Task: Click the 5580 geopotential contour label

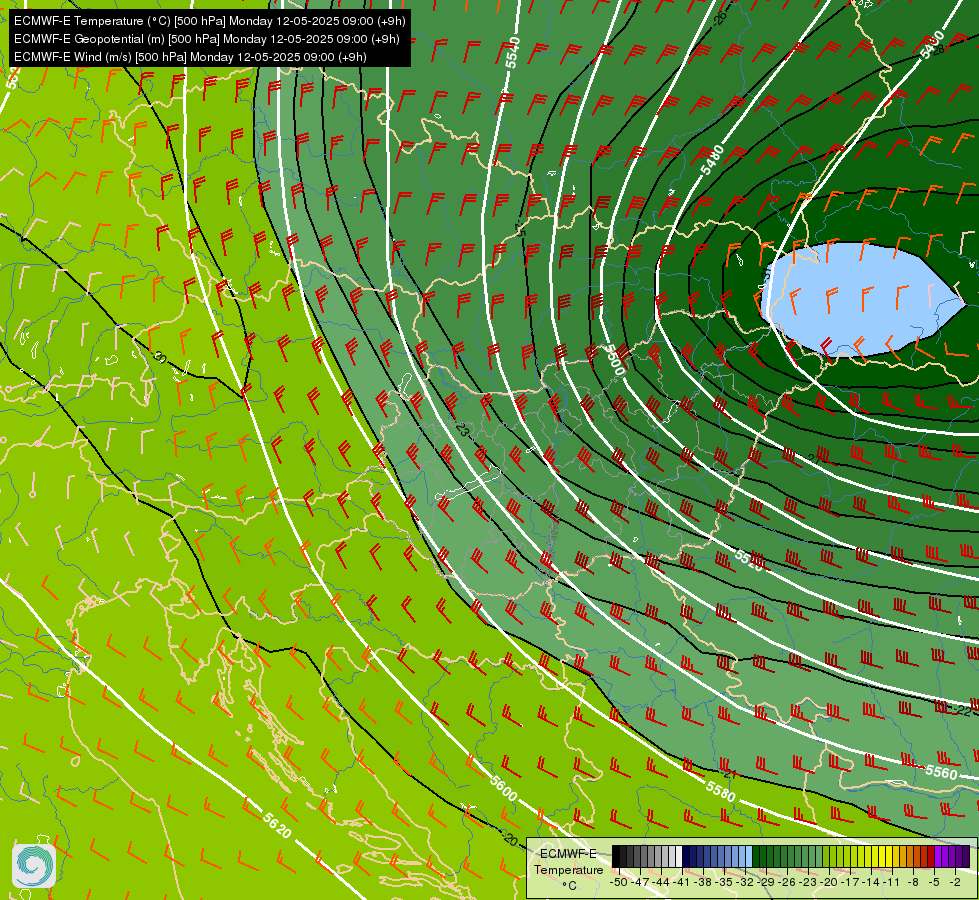Action: tap(721, 791)
